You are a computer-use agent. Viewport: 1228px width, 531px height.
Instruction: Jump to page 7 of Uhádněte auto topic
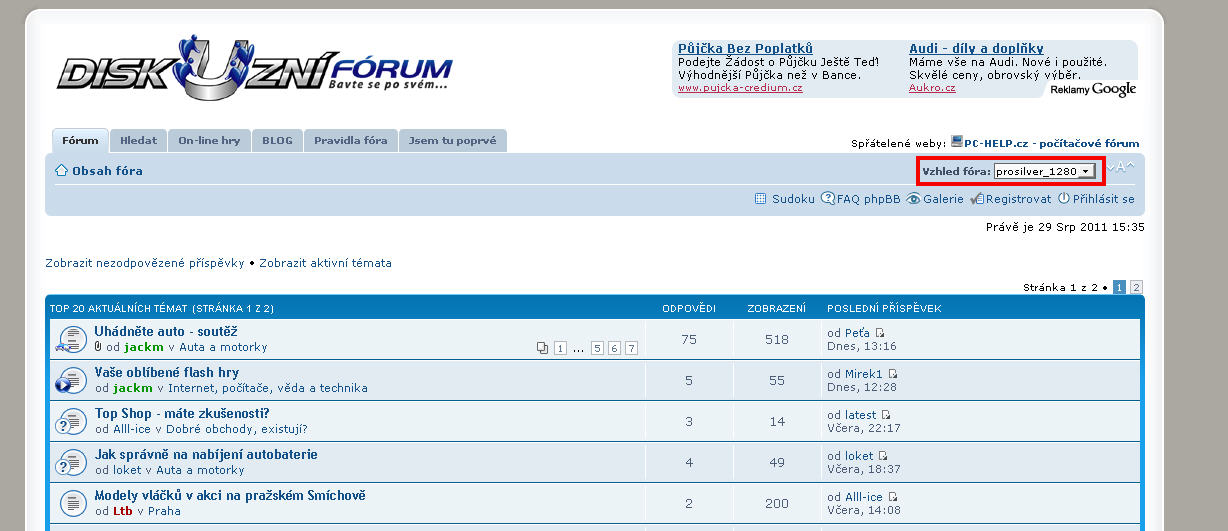point(631,348)
